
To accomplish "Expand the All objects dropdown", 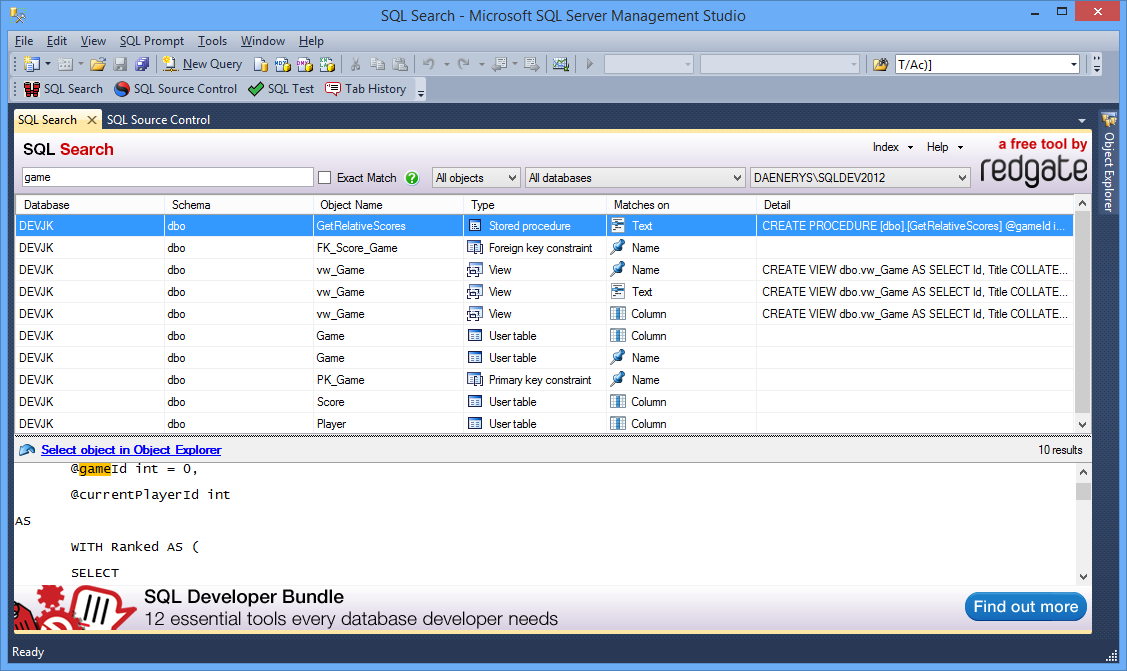I will pos(476,177).
